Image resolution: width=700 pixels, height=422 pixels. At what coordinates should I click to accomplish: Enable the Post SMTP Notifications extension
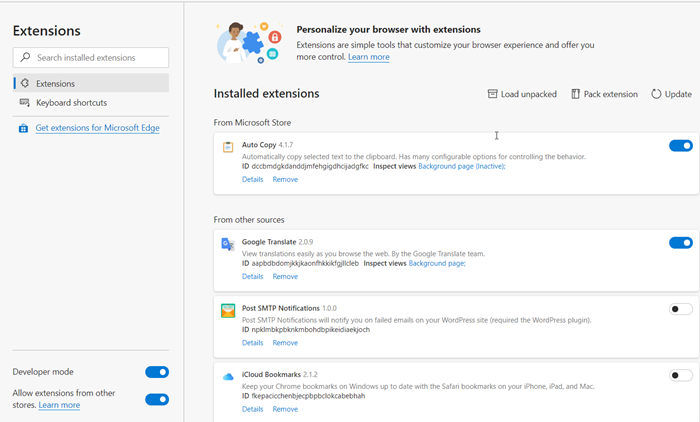point(680,309)
